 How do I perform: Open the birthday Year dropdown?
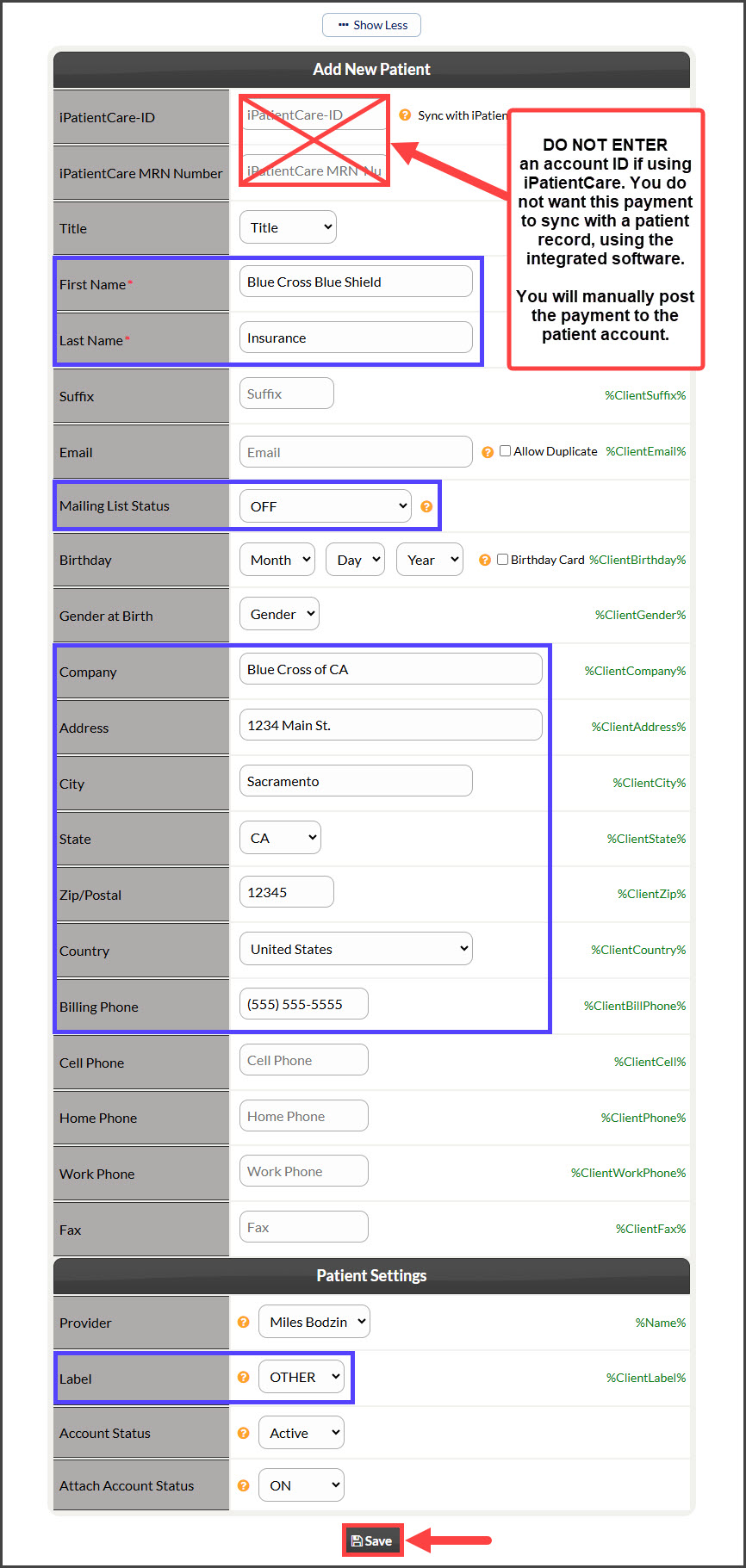coord(430,560)
